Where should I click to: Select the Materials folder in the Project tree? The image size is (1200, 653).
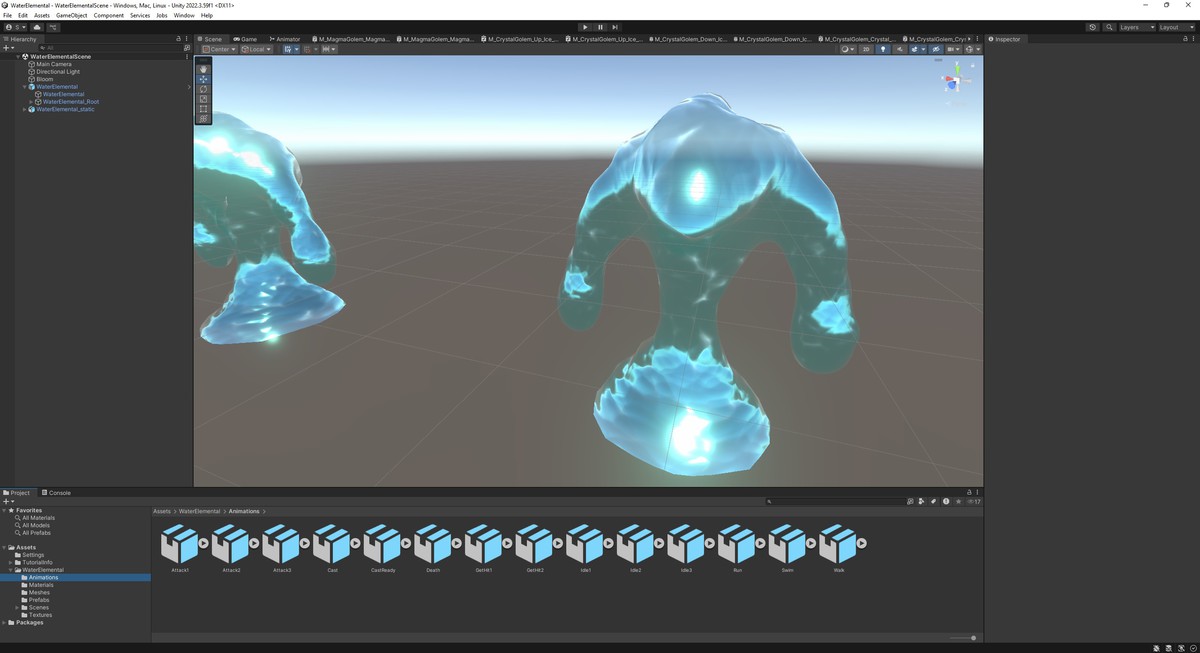pyautogui.click(x=41, y=585)
